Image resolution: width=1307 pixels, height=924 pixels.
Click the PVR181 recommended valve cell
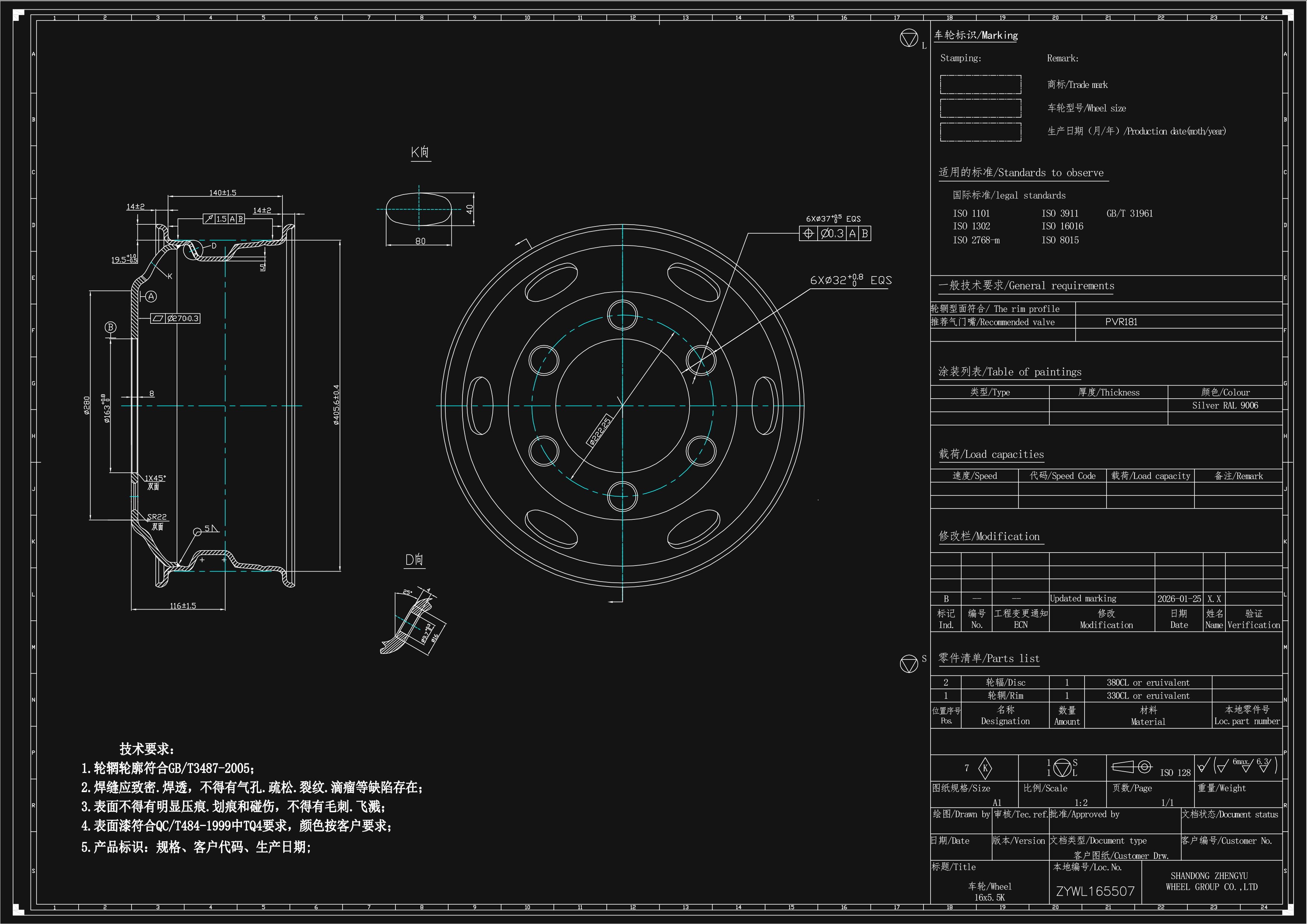point(1121,322)
